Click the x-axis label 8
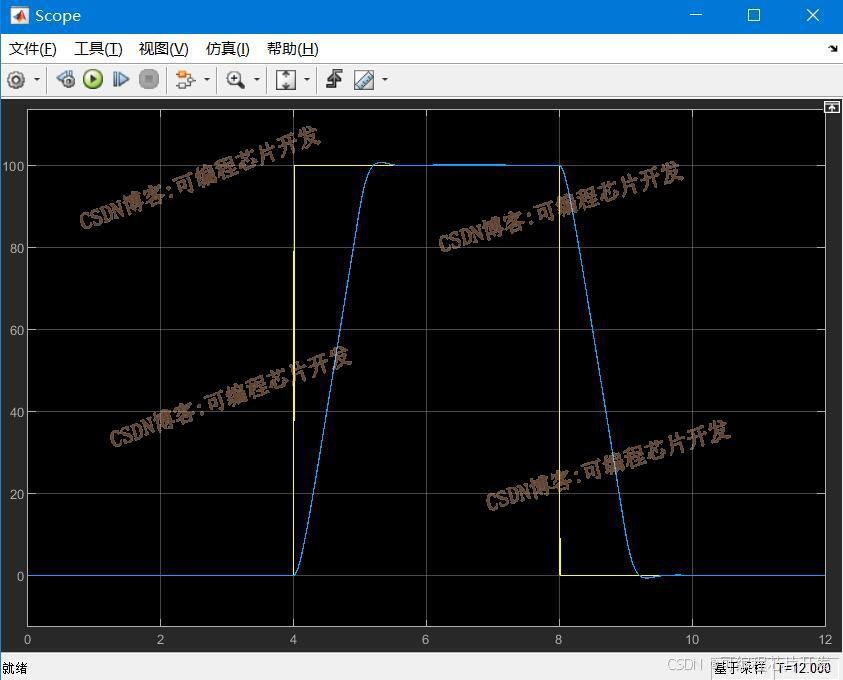843x680 pixels. coord(559,640)
